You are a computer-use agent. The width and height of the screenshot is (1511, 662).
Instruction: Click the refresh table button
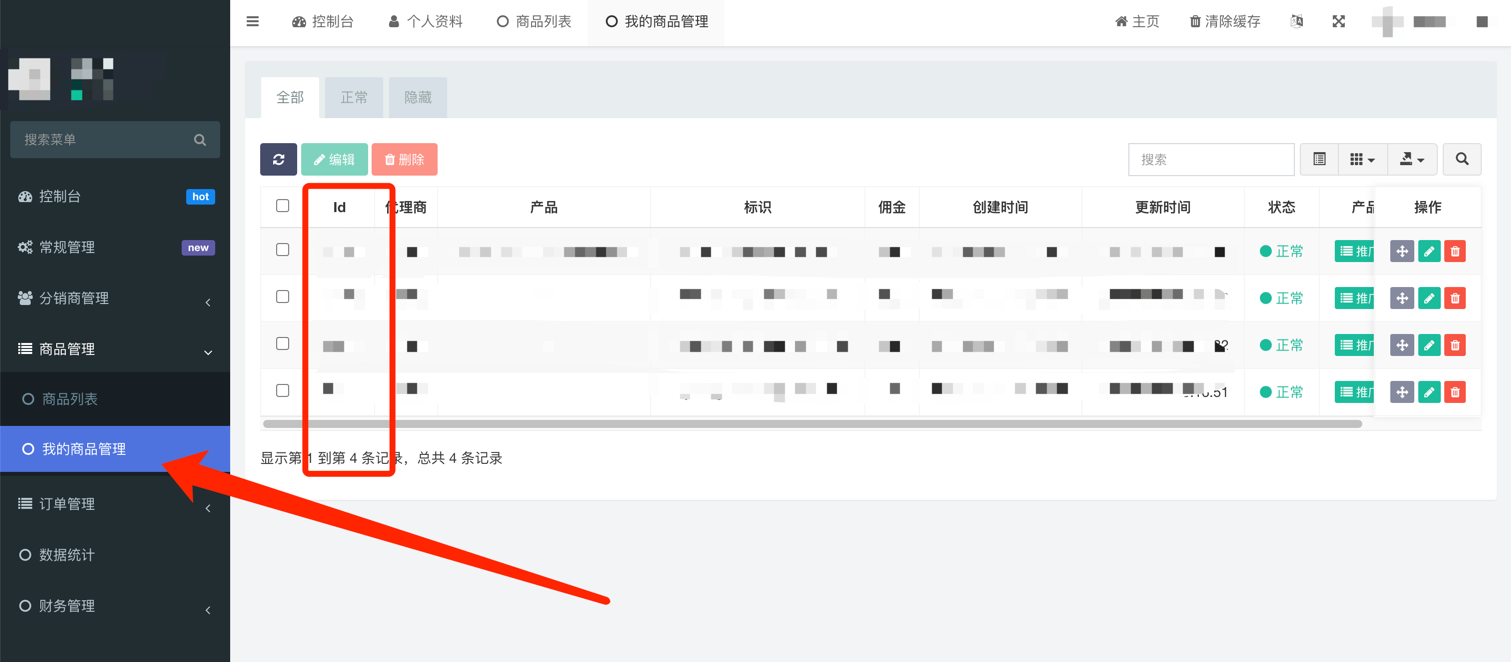point(278,159)
